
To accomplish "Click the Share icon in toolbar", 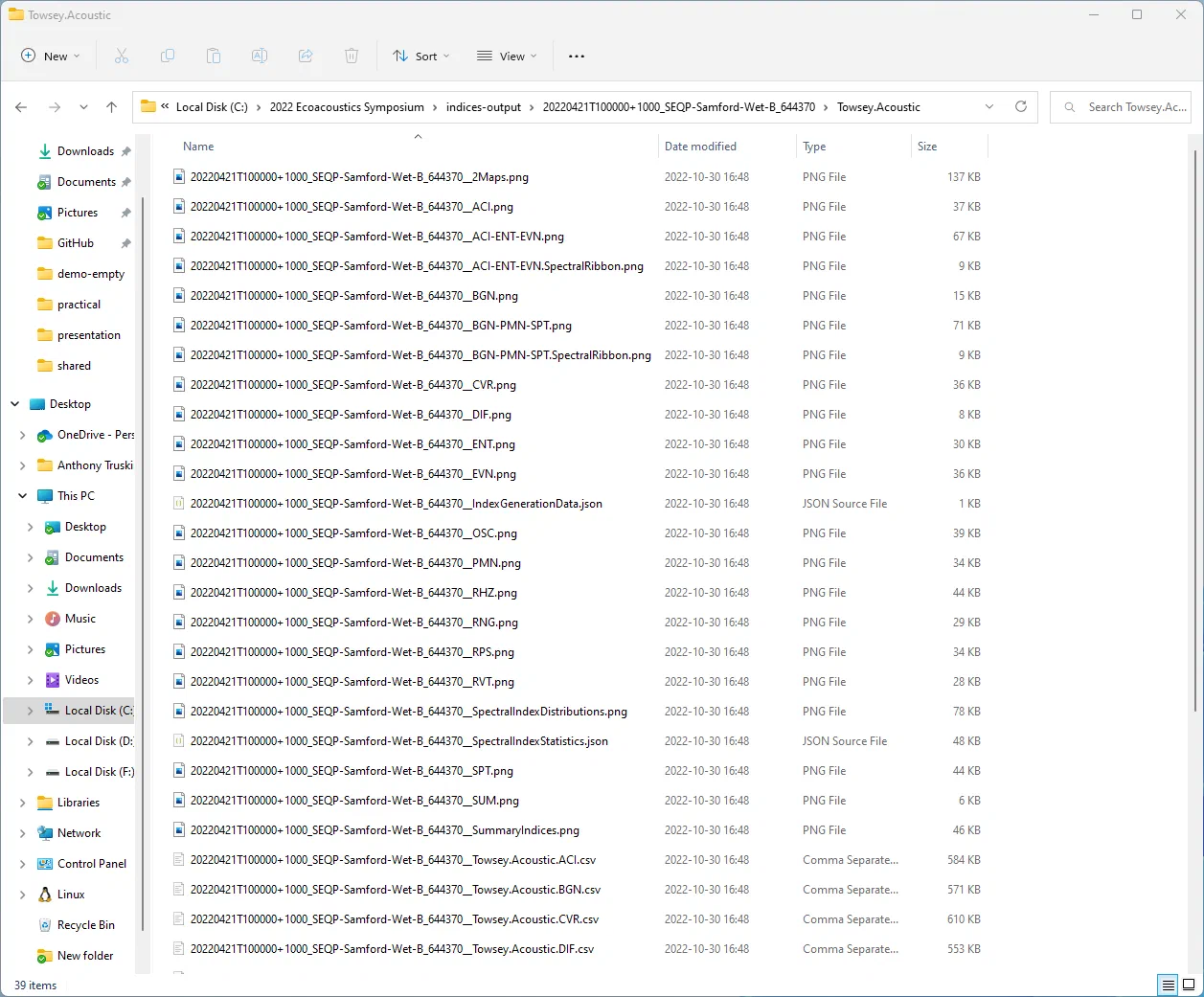I will pos(306,56).
